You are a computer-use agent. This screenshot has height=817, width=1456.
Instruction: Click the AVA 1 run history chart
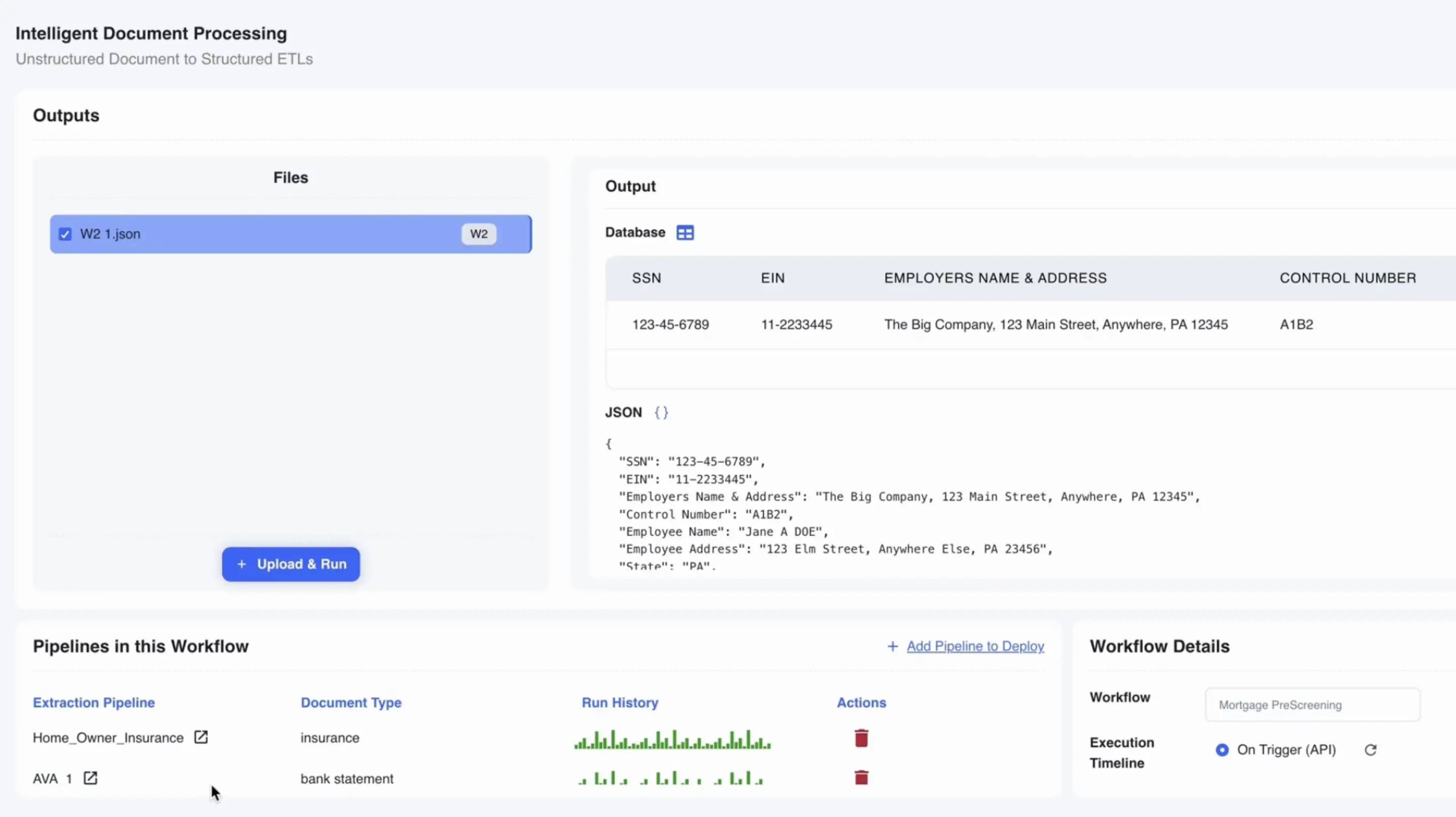pos(670,778)
